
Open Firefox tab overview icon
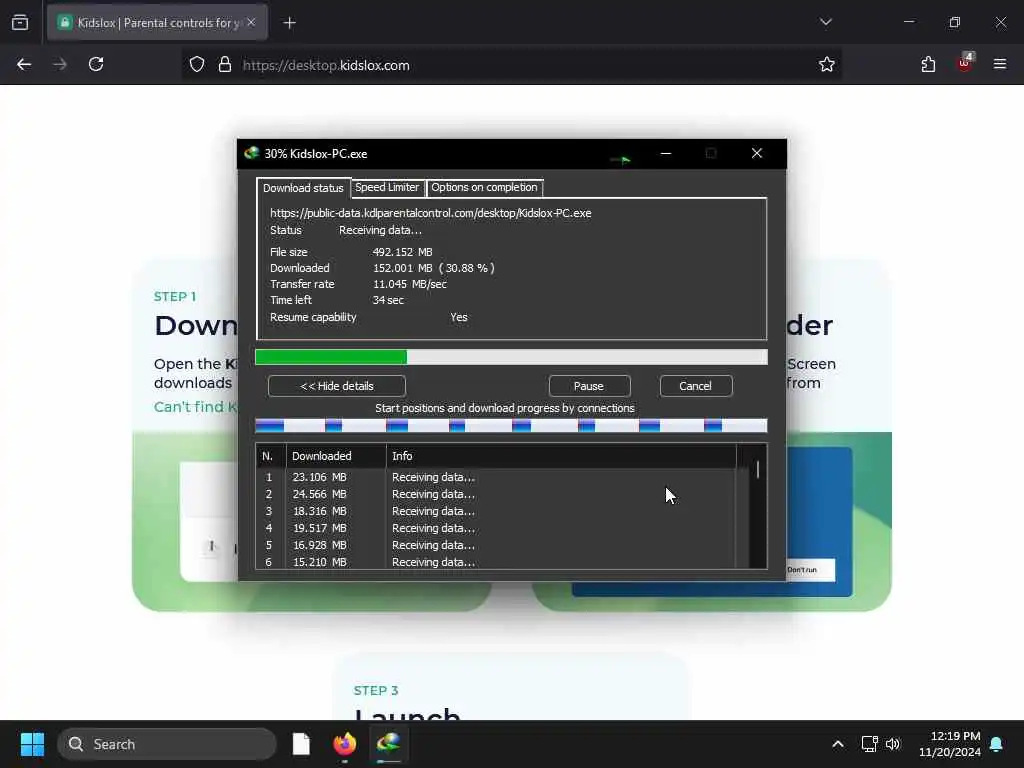tap(20, 23)
